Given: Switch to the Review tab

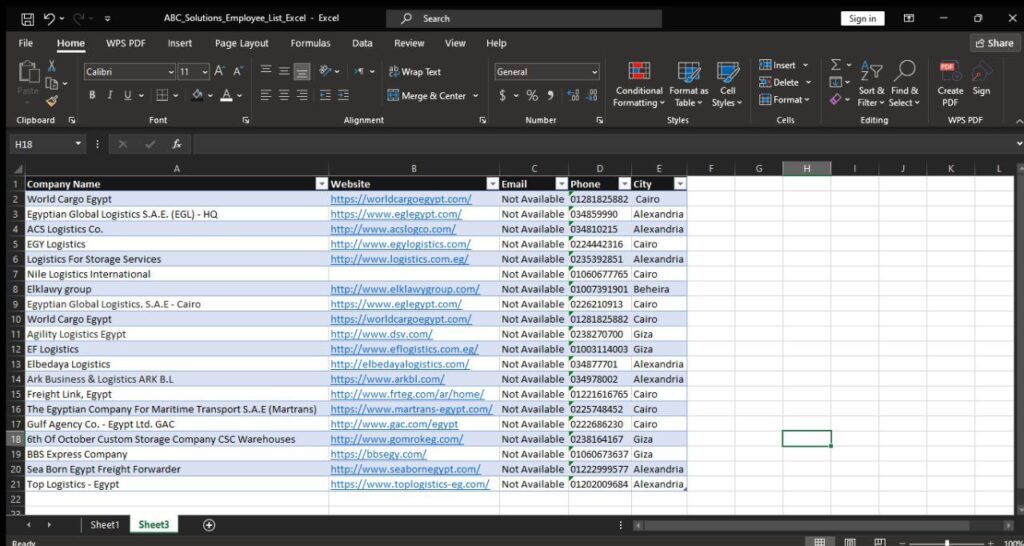Looking at the screenshot, I should 409,43.
